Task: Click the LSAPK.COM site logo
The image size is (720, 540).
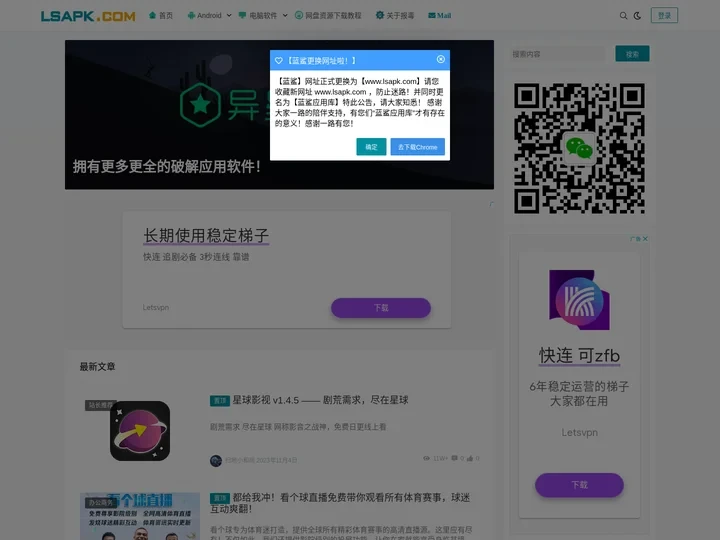Action: pyautogui.click(x=88, y=16)
